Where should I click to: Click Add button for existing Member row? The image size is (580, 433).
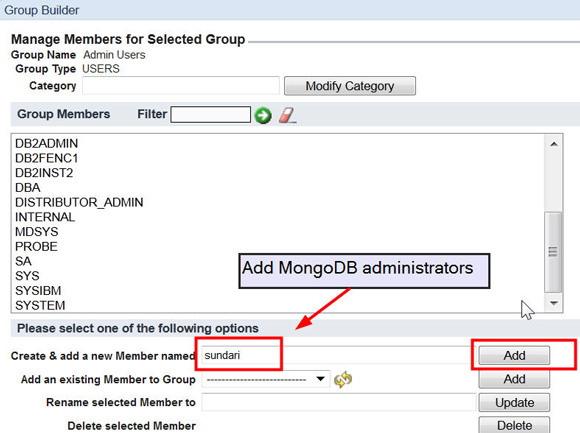(514, 379)
